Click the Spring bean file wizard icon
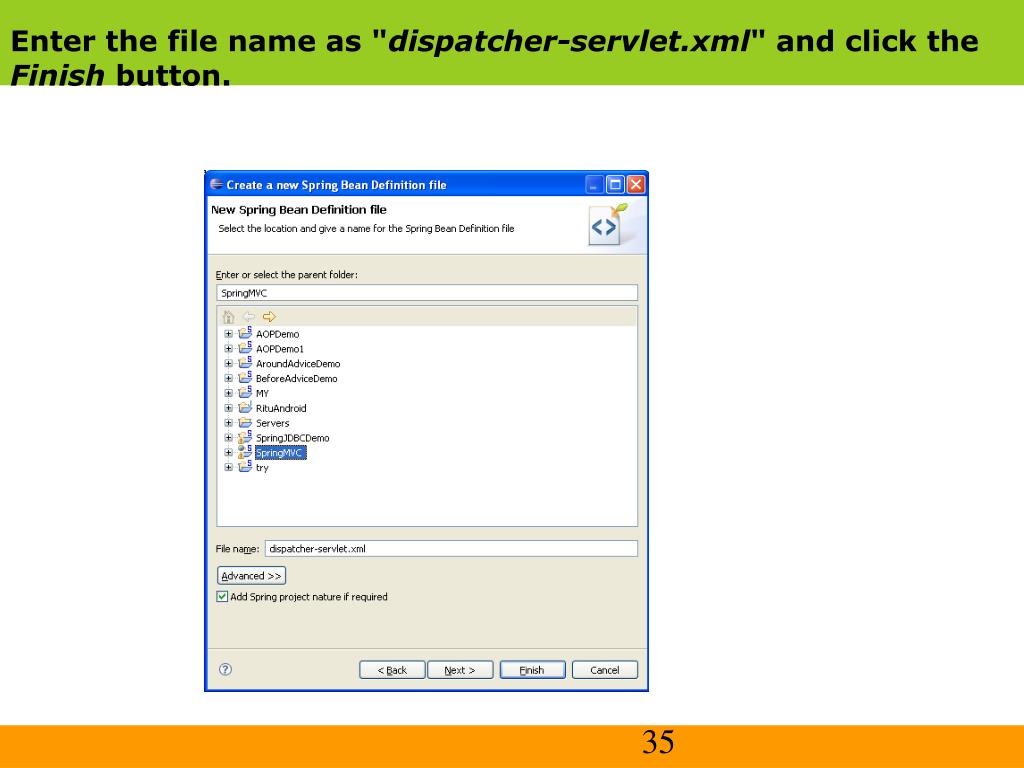1024x768 pixels. [607, 224]
